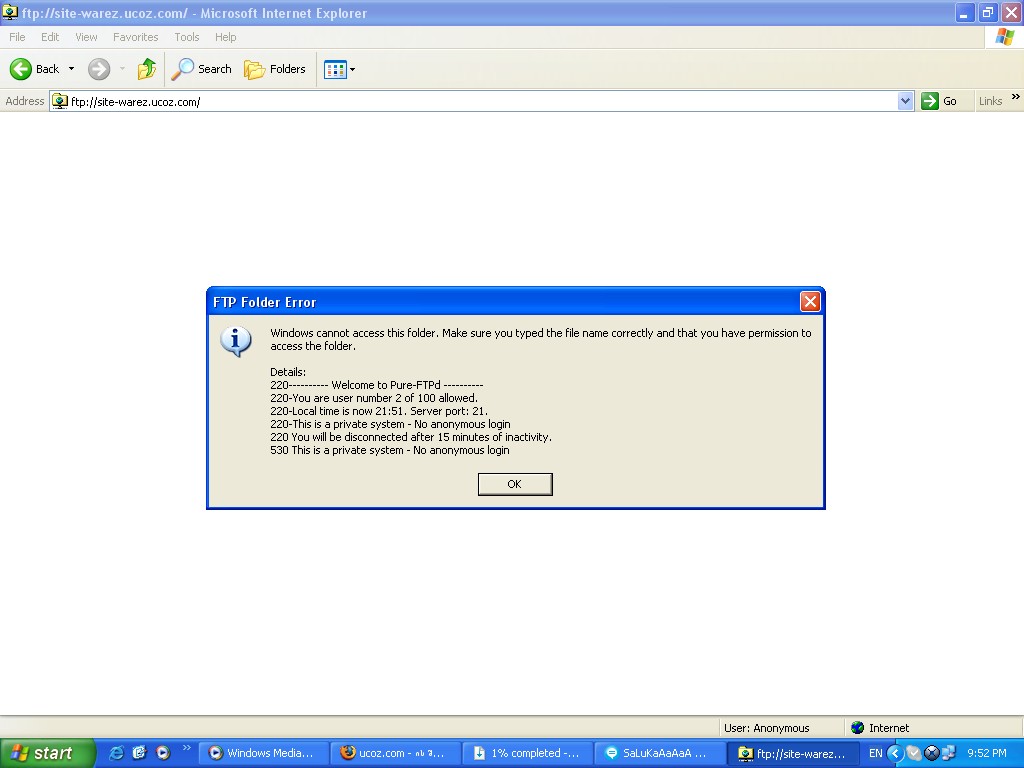Open the Tools menu
Image resolution: width=1024 pixels, height=768 pixels.
pos(186,37)
